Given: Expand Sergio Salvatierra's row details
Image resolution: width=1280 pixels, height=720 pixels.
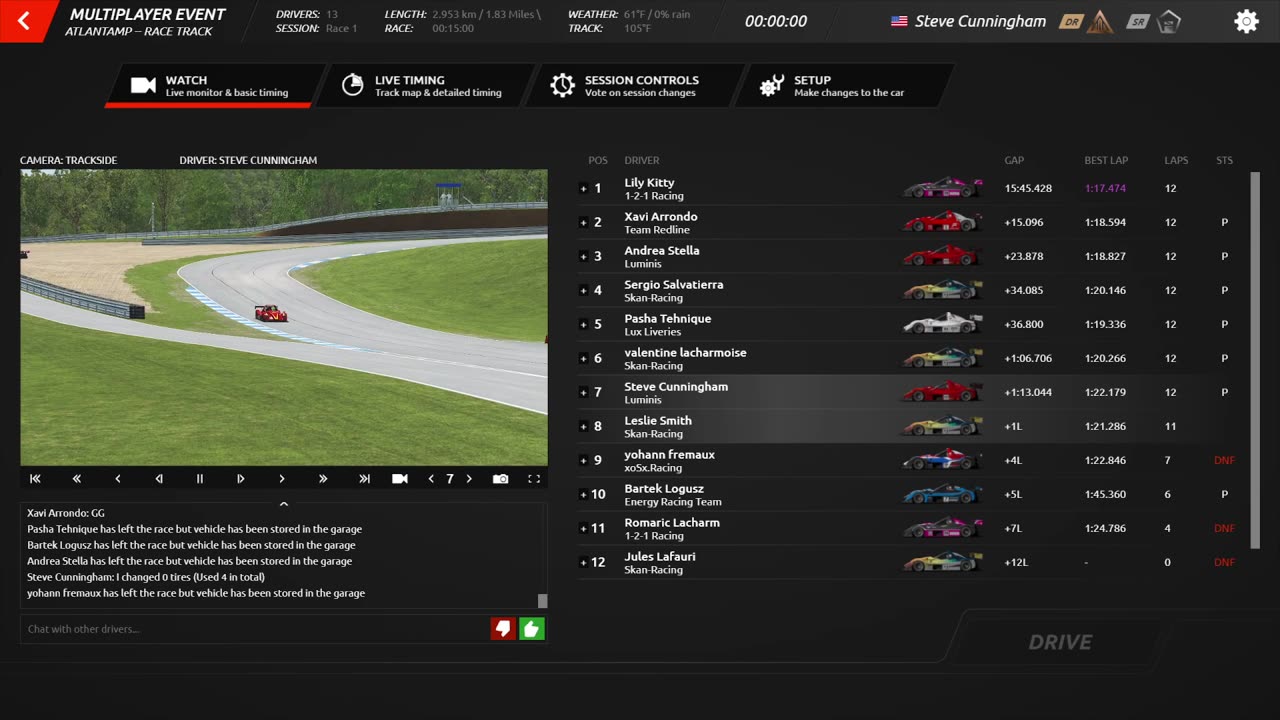Looking at the screenshot, I should tap(584, 290).
